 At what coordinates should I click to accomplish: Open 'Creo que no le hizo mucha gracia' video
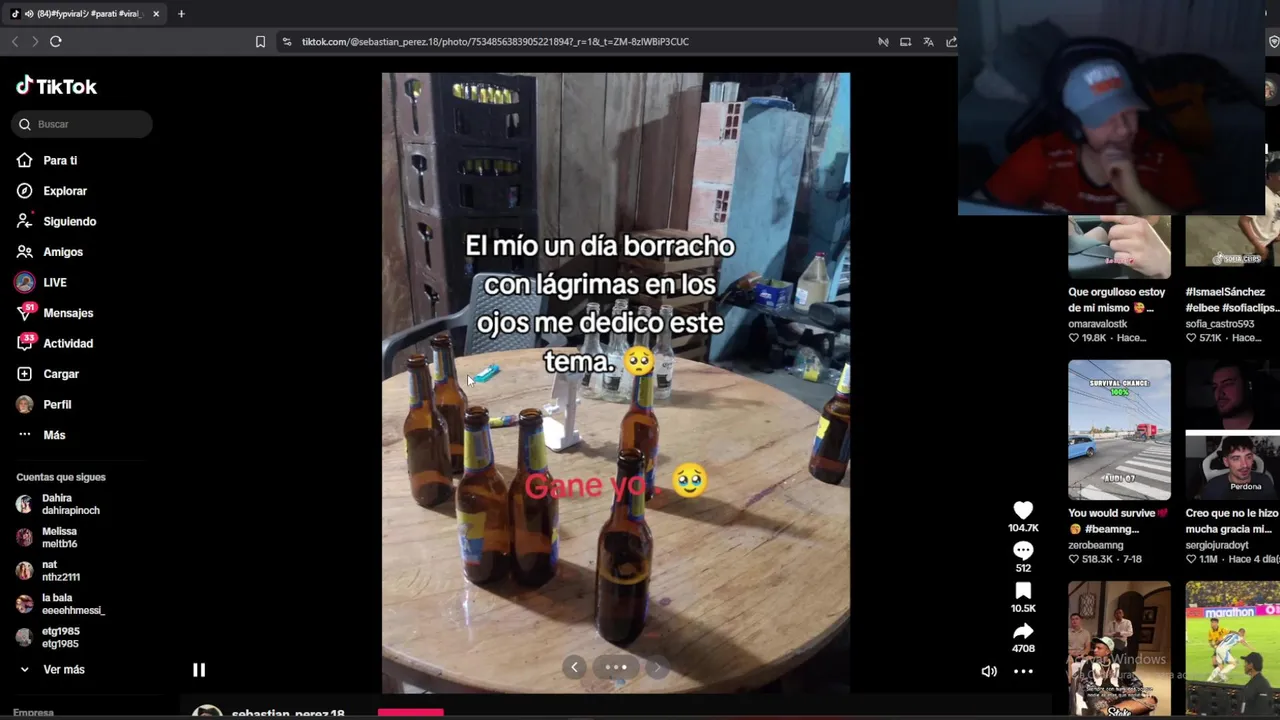pyautogui.click(x=1232, y=521)
